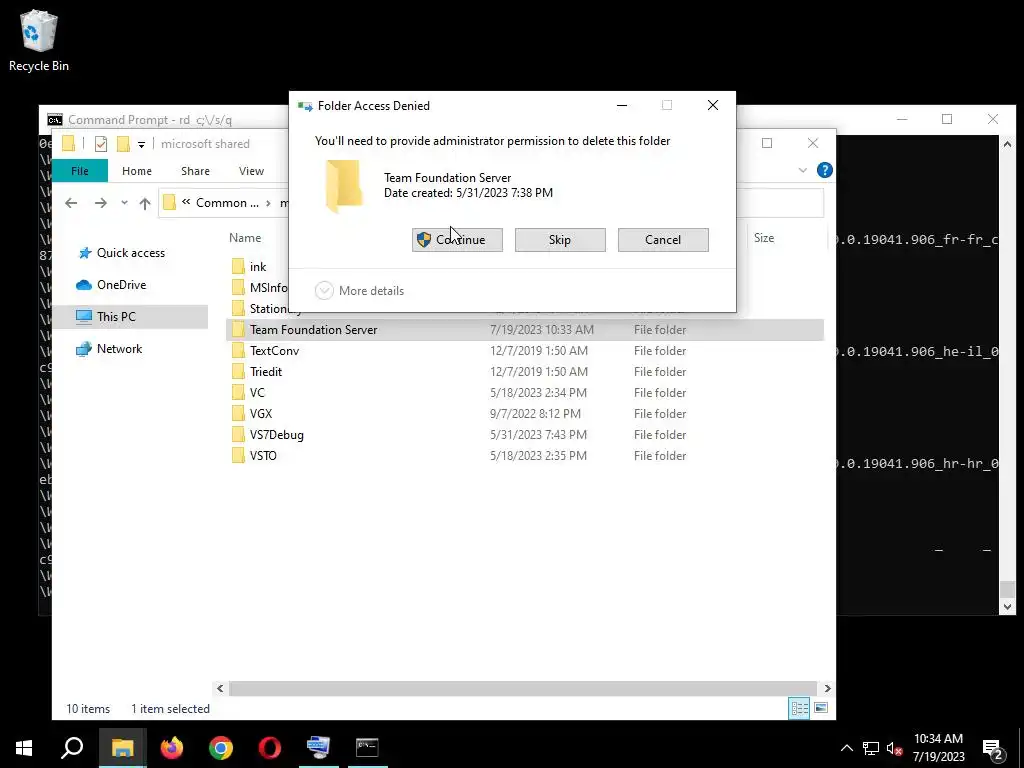
Task: Open Explorer help question mark icon
Action: pyautogui.click(x=825, y=170)
